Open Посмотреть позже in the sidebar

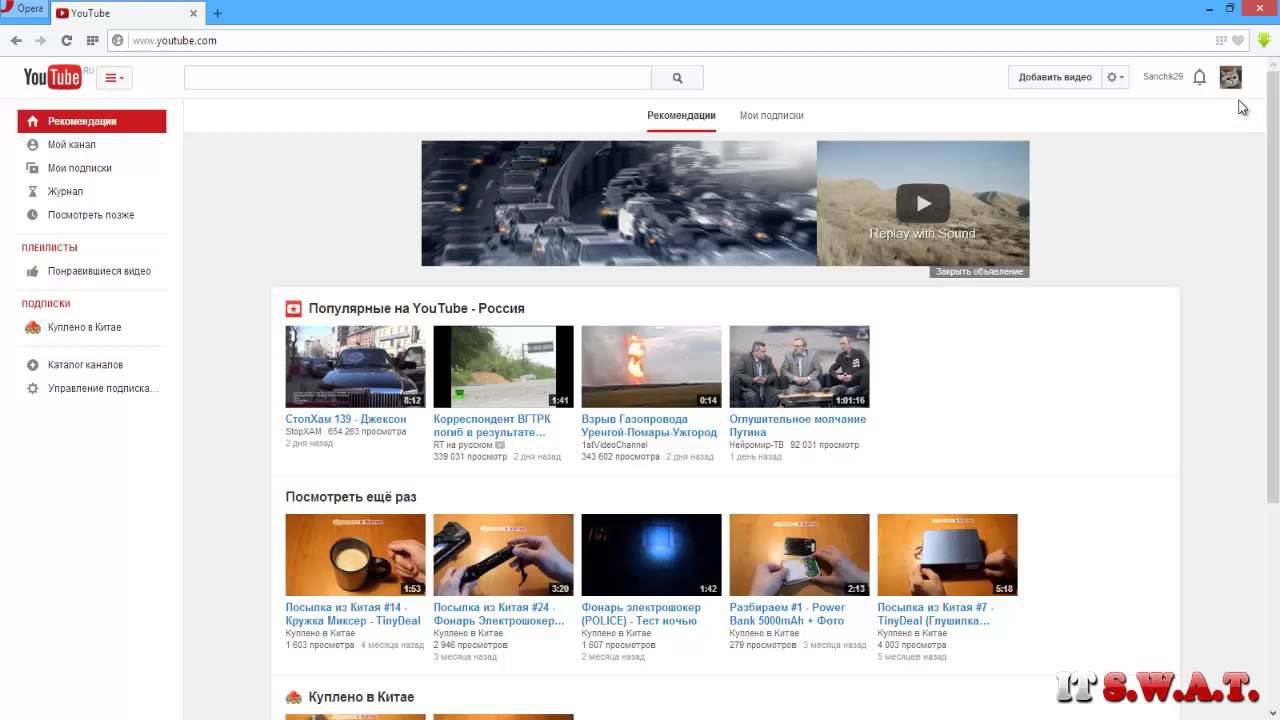pyautogui.click(x=92, y=215)
